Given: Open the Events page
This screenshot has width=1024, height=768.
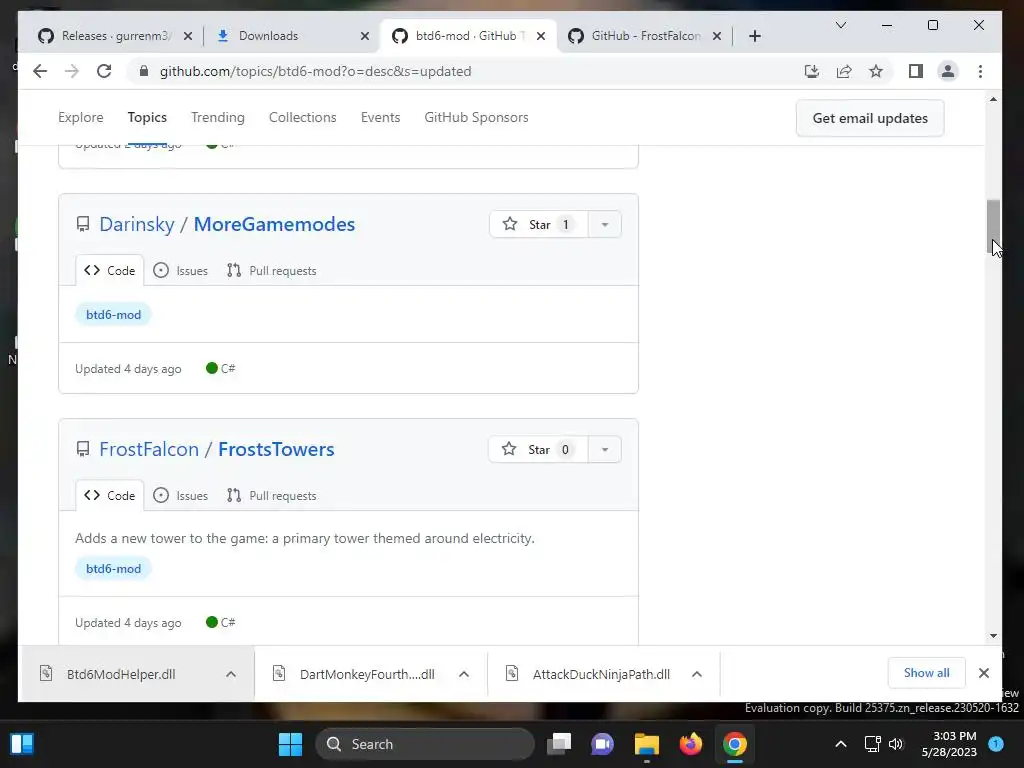Looking at the screenshot, I should pyautogui.click(x=380, y=118).
